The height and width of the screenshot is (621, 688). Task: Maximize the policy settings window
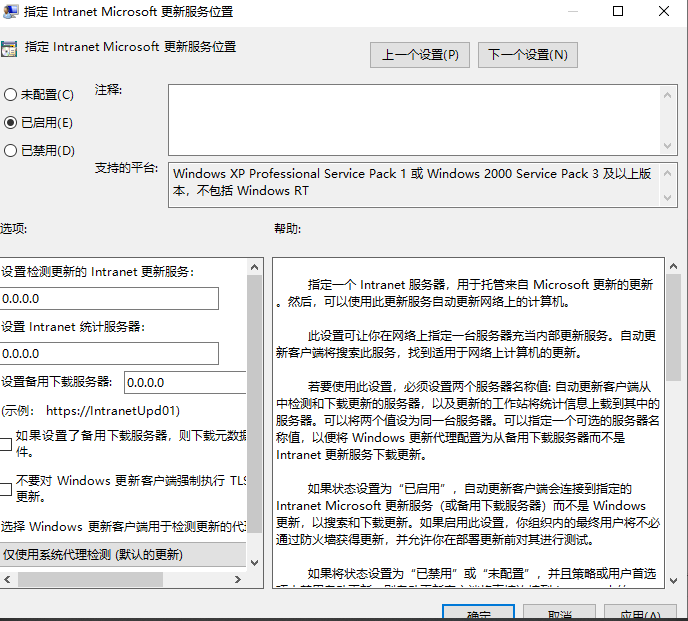tap(618, 11)
